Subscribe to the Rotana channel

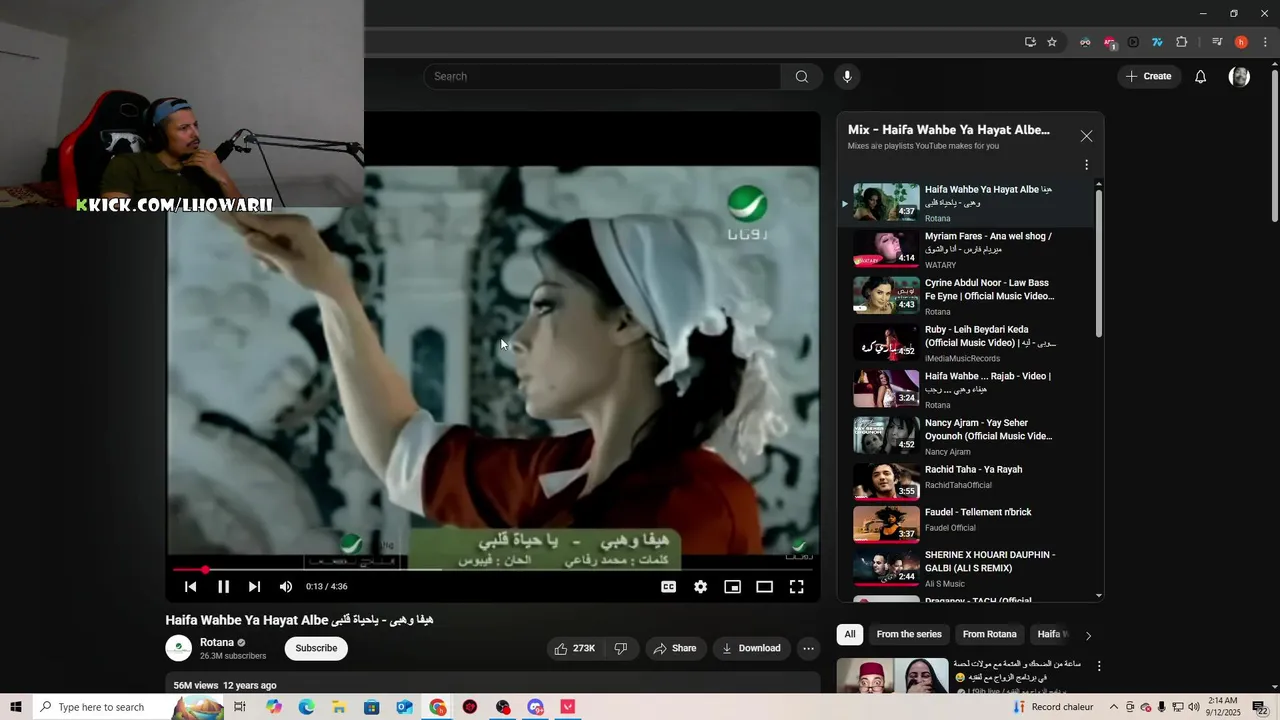[316, 648]
